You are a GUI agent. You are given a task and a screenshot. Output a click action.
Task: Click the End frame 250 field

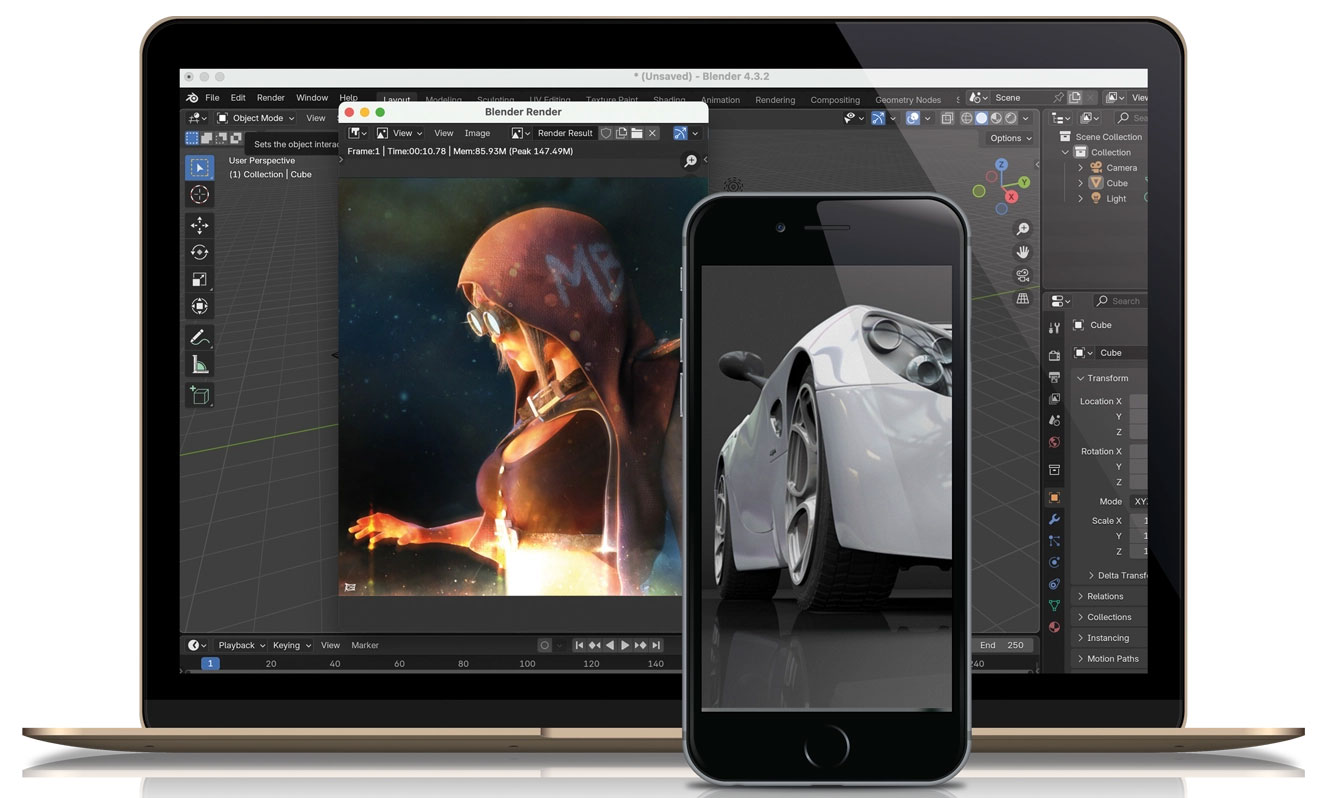click(x=1004, y=645)
